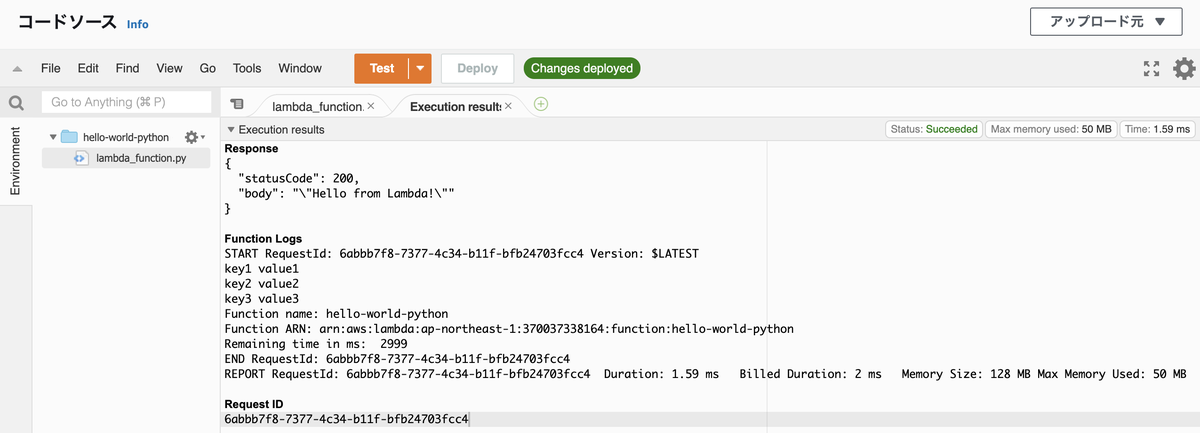This screenshot has height=433, width=1200.
Task: Collapse the hello-world-python folder tree
Action: (x=53, y=137)
